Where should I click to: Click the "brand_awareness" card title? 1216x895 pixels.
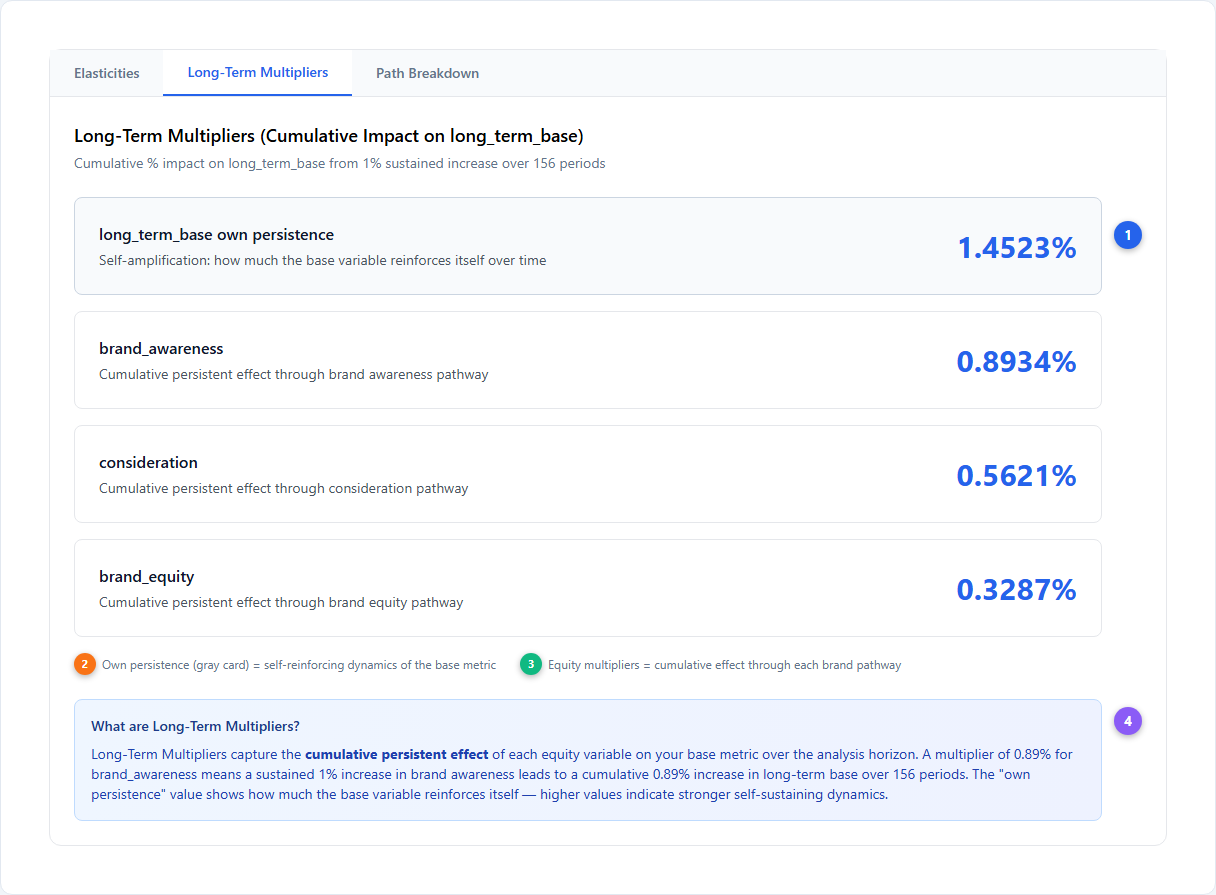coord(161,348)
